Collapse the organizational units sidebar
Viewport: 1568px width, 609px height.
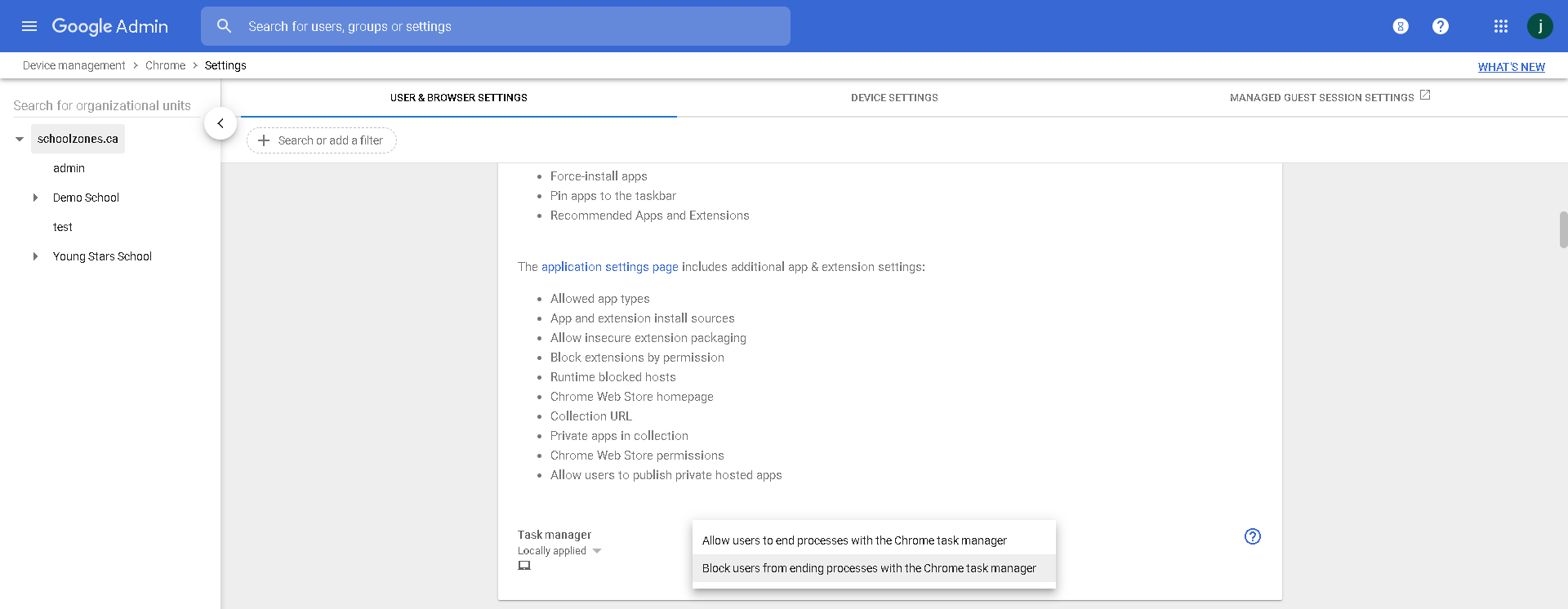[220, 123]
